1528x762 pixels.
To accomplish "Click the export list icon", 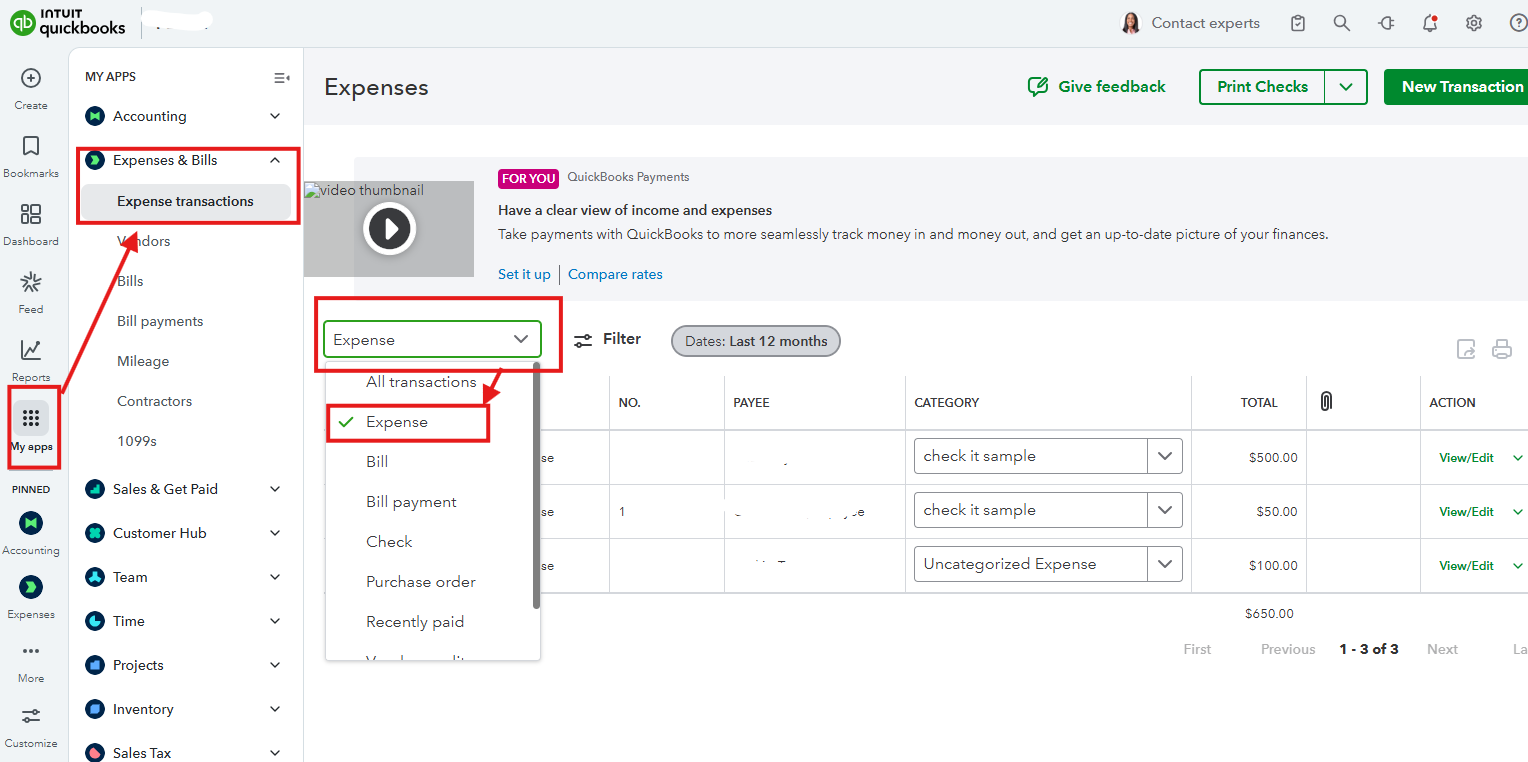I will tap(1466, 349).
